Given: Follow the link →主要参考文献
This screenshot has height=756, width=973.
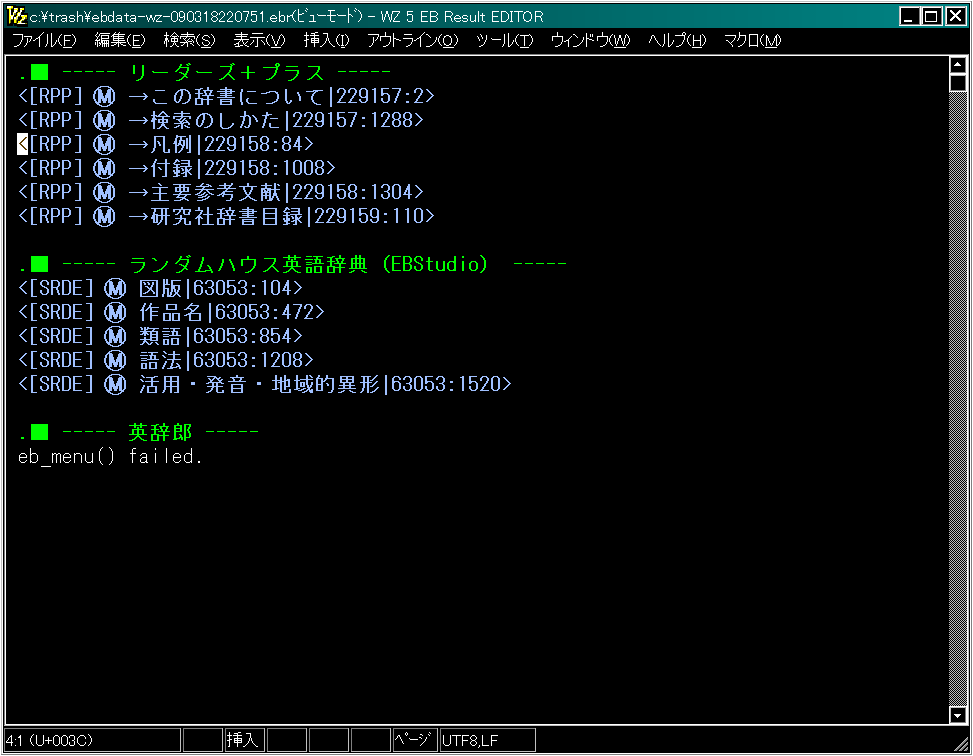Looking at the screenshot, I should pyautogui.click(x=204, y=192).
